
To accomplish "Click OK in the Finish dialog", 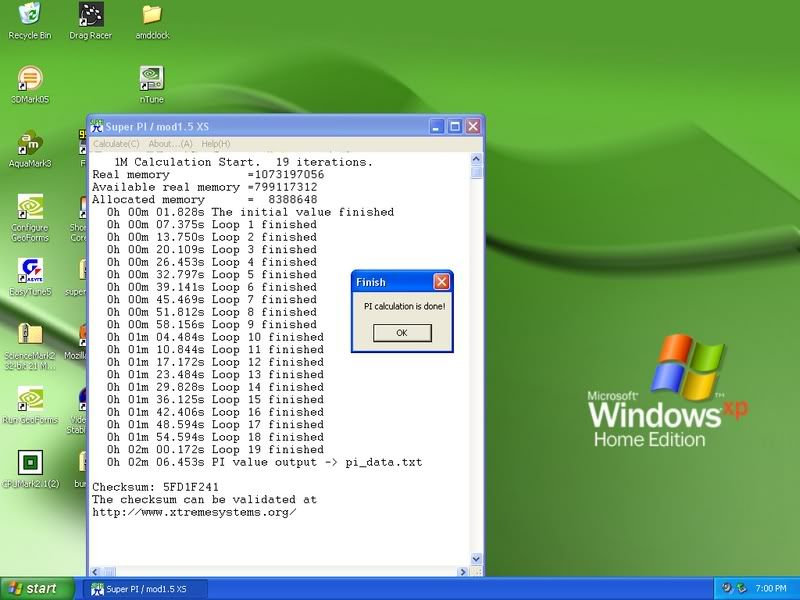I will 402,333.
